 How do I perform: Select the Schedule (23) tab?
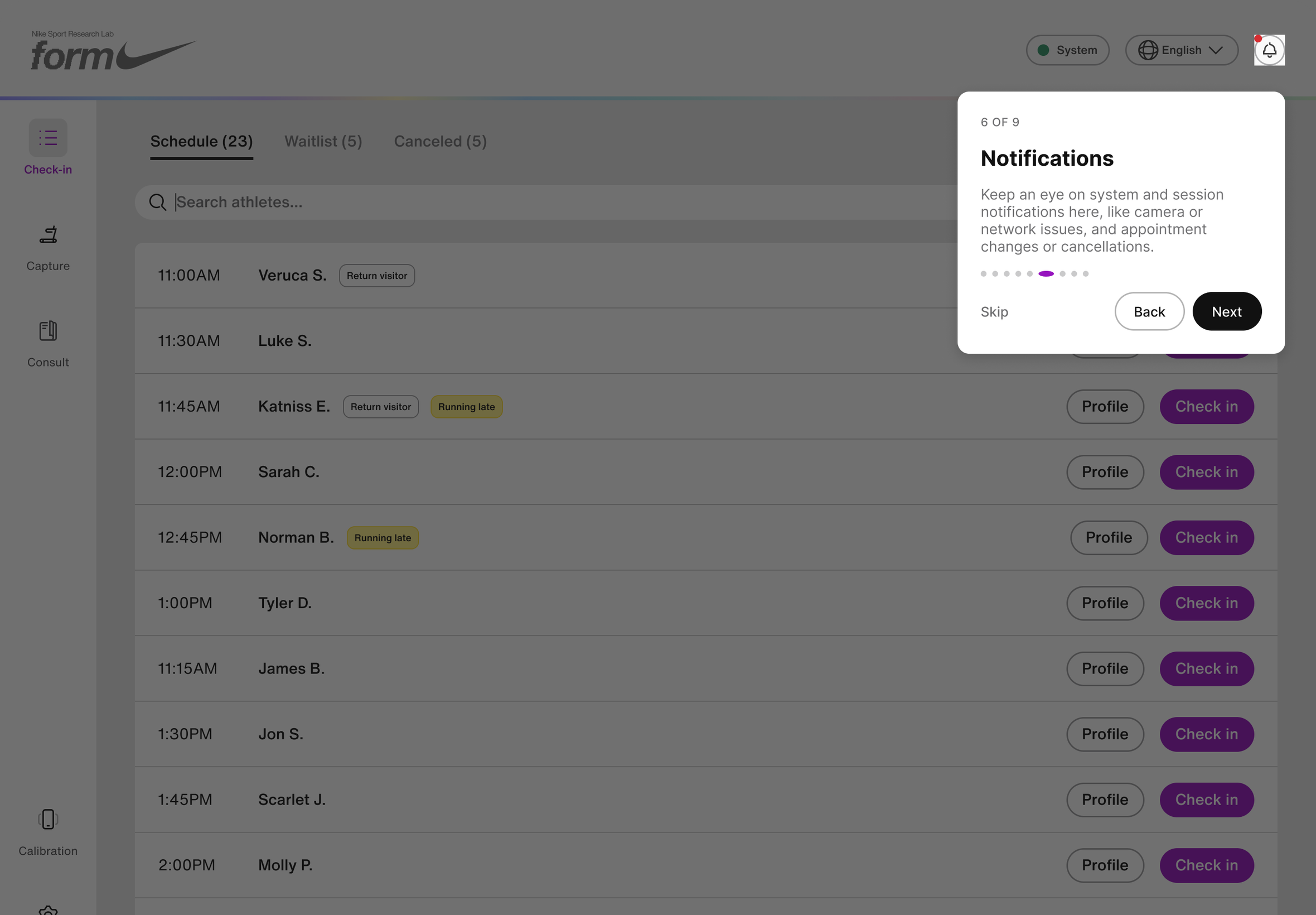tap(202, 142)
